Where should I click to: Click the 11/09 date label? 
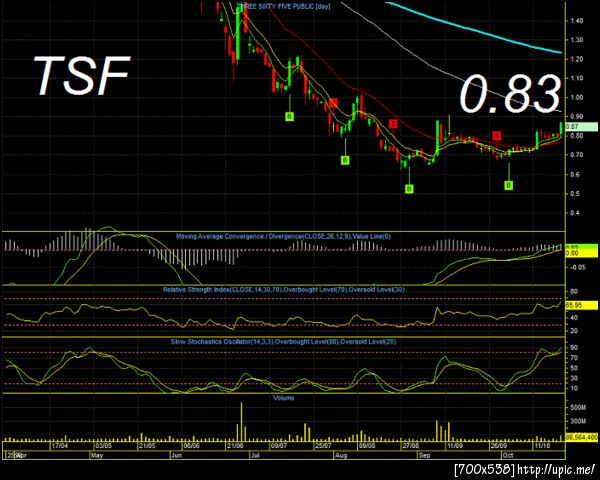click(x=455, y=446)
